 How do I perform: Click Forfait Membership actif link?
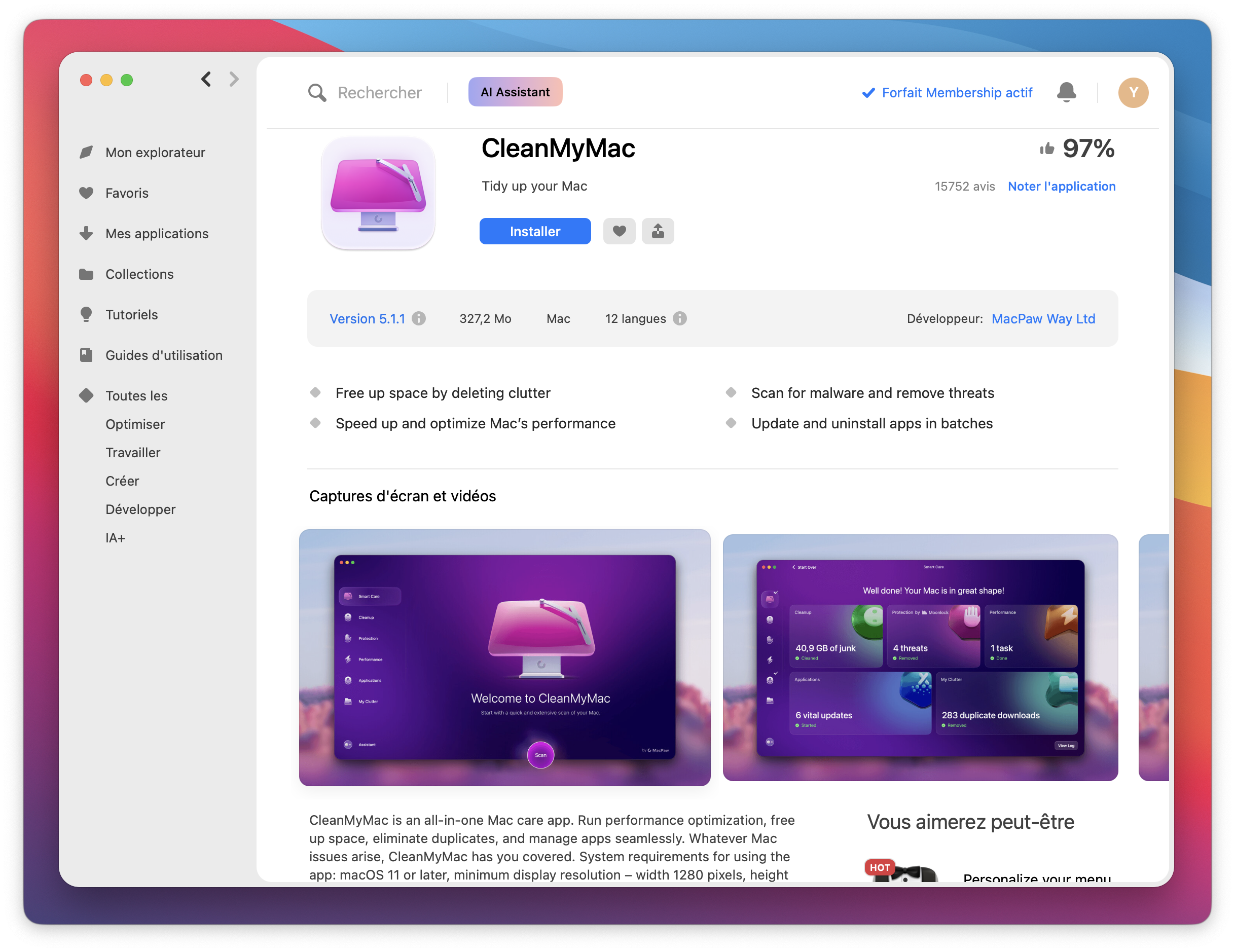coord(957,93)
